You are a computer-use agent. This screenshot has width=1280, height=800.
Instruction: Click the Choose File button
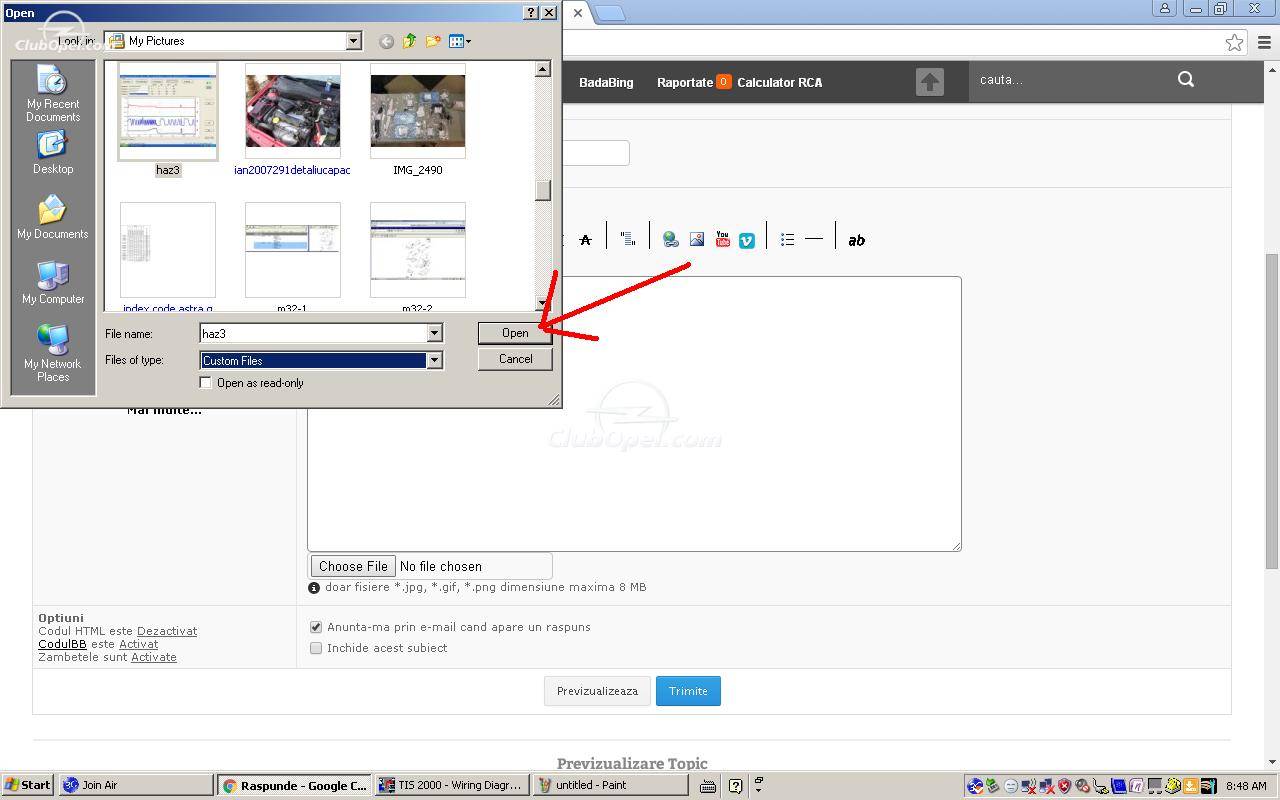[x=353, y=566]
